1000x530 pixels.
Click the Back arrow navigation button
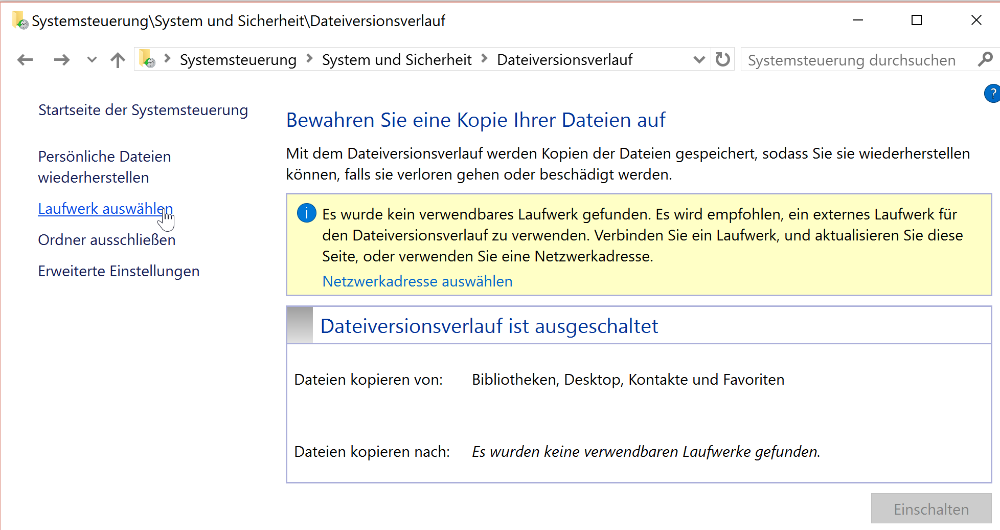point(25,60)
